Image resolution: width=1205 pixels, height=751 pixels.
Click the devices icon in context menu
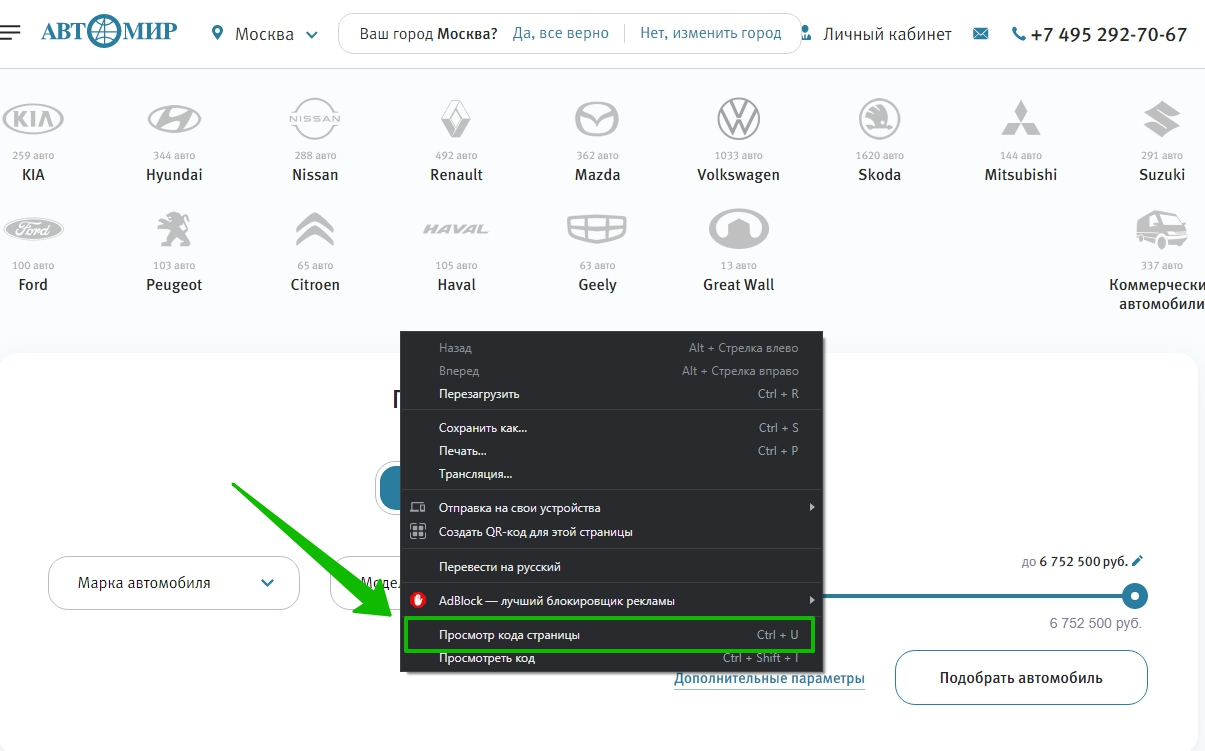click(418, 508)
